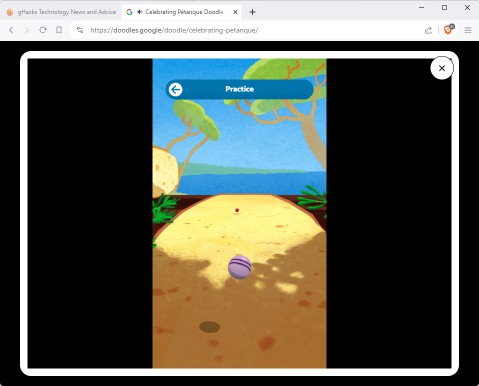Image resolution: width=479 pixels, height=386 pixels.
Task: Reload the page with refresh icon
Action: (x=43, y=30)
